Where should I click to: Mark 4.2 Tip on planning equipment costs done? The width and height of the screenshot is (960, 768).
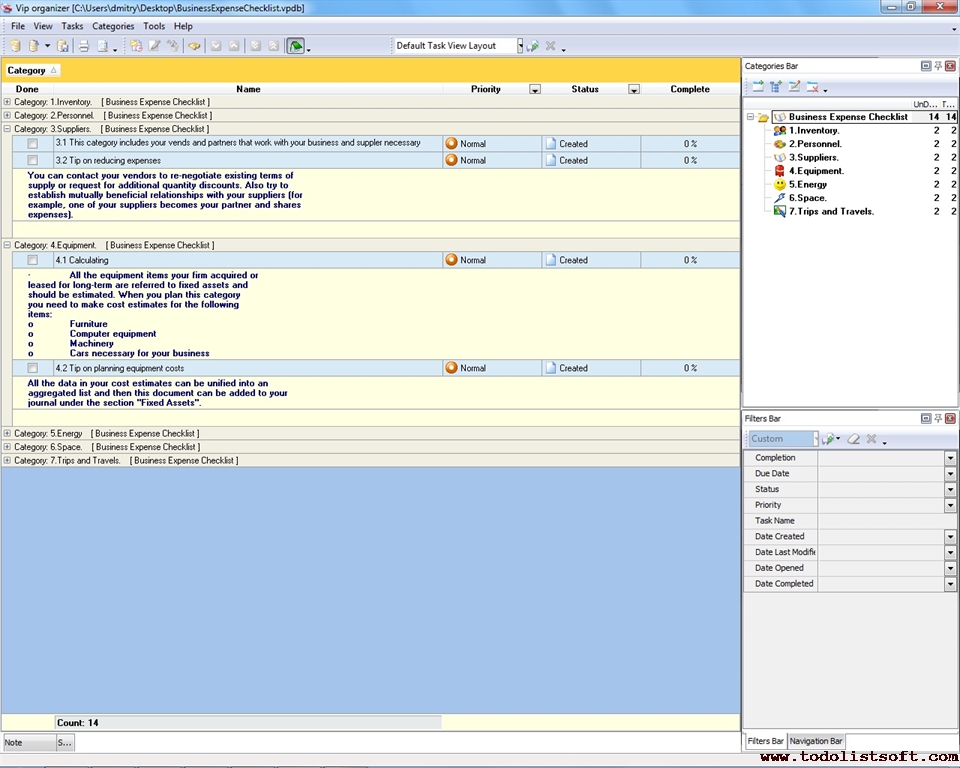point(33,368)
